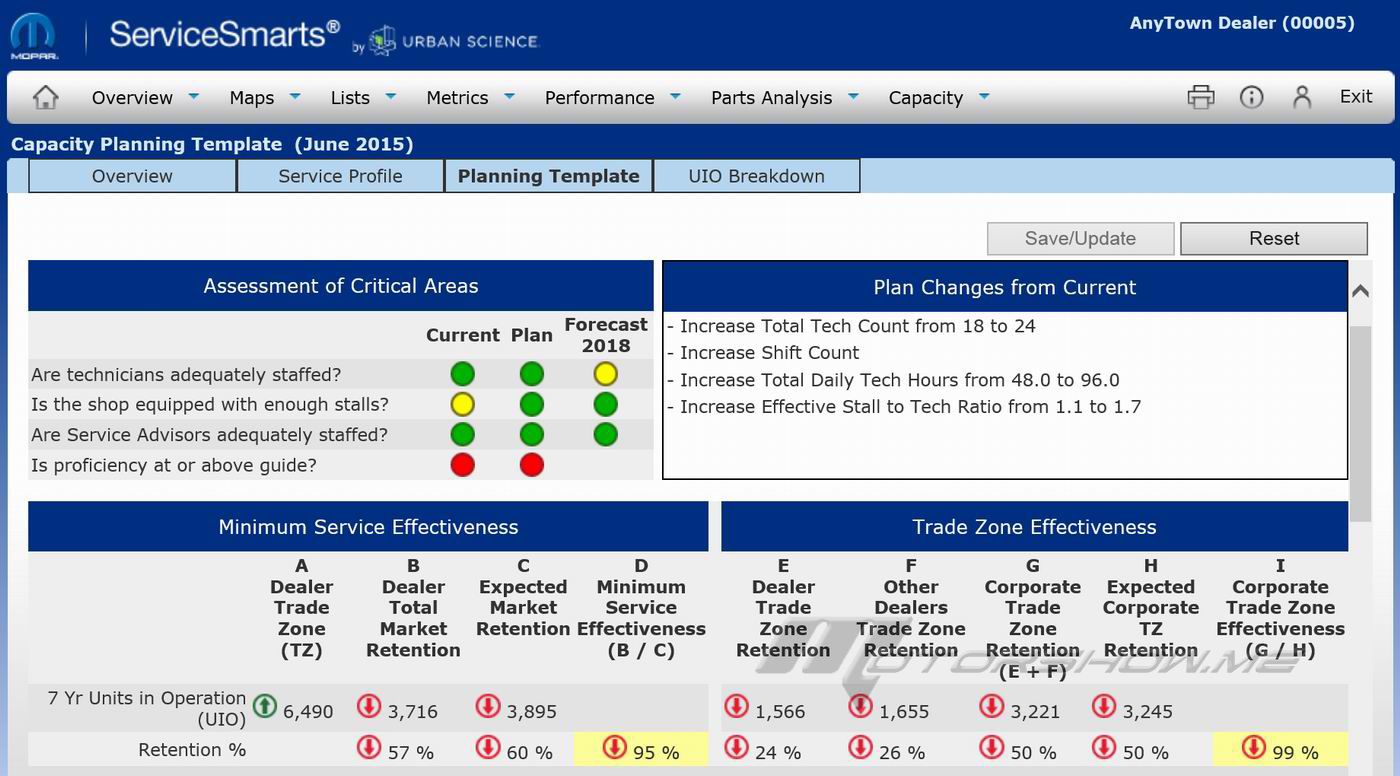Click red down arrow beside 3,895
The image size is (1400, 776).
(x=488, y=706)
